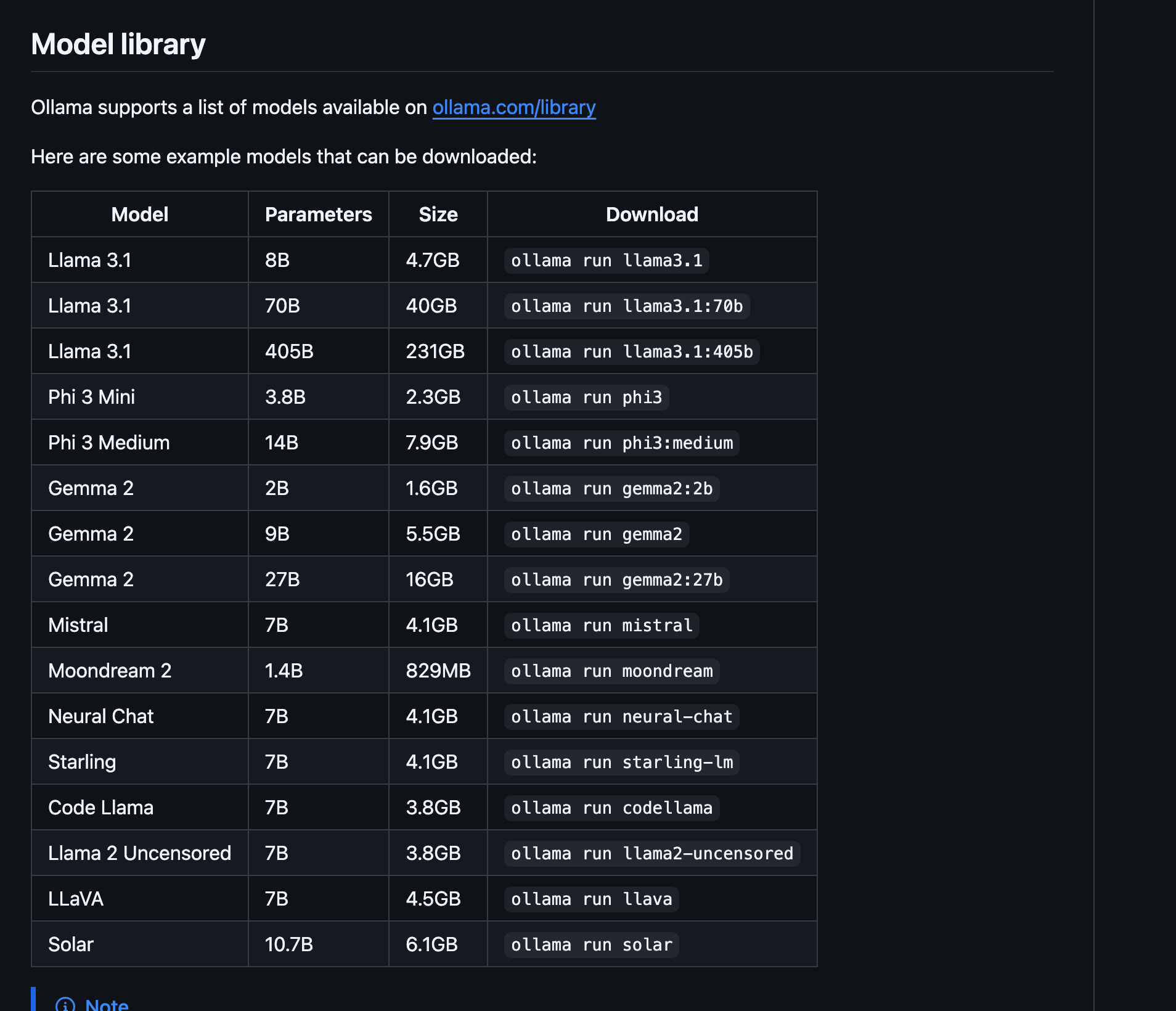The image size is (1176, 1011).
Task: Select the 'ollama run mistral' command
Action: coord(602,625)
